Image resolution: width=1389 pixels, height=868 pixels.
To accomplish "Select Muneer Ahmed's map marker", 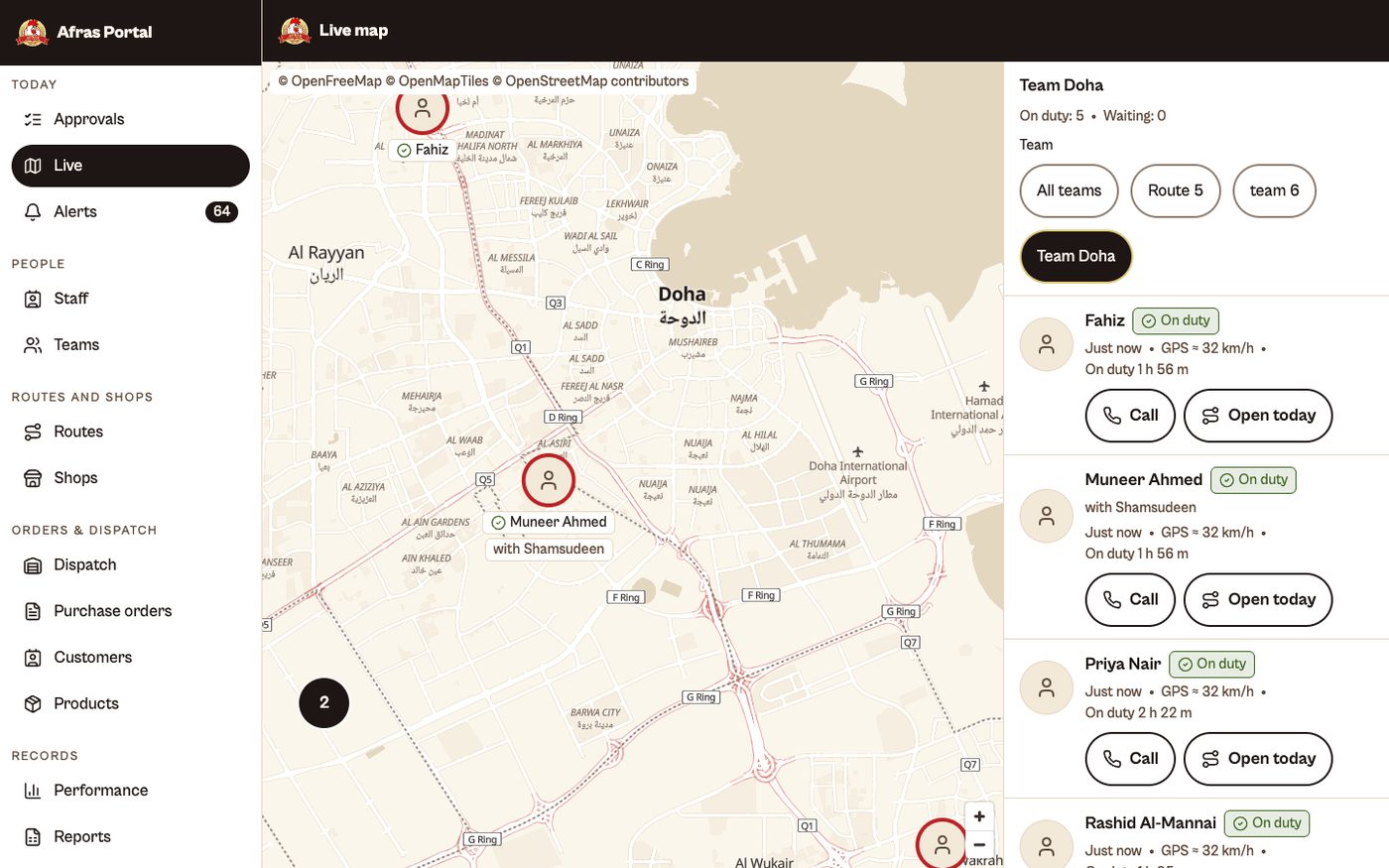I will (x=548, y=480).
